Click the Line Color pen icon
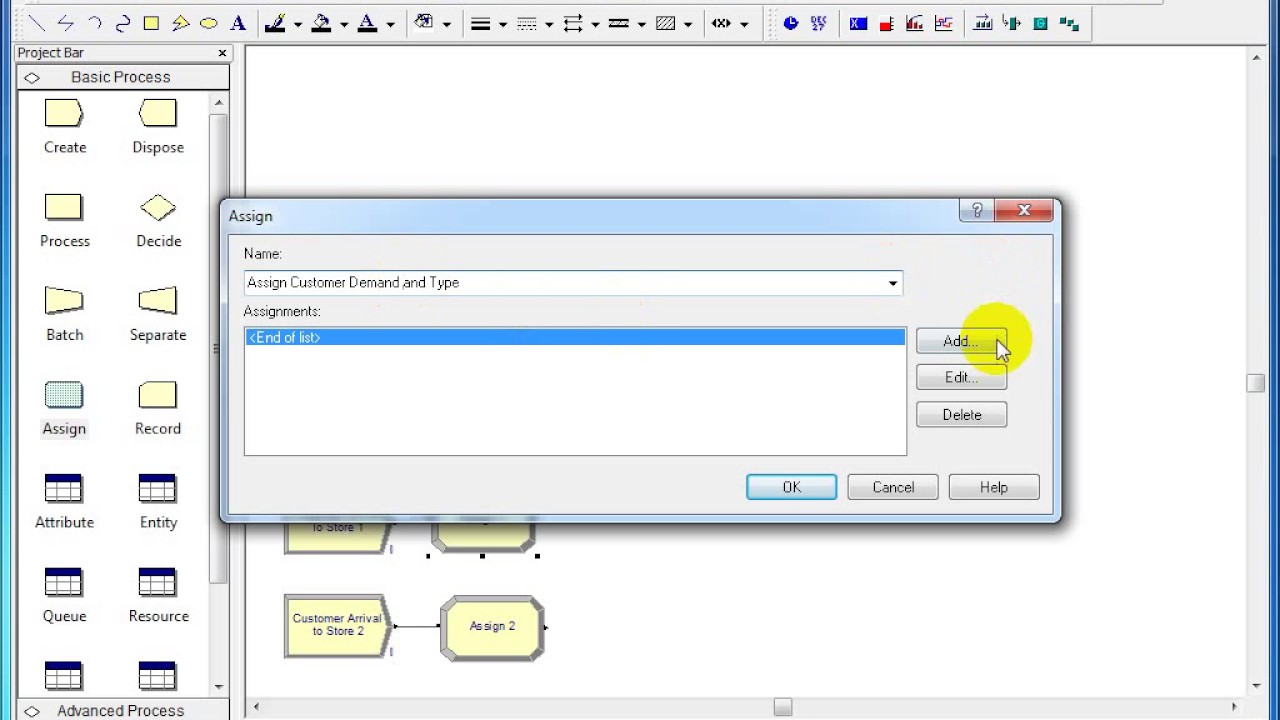The height and width of the screenshot is (720, 1280). [275, 23]
